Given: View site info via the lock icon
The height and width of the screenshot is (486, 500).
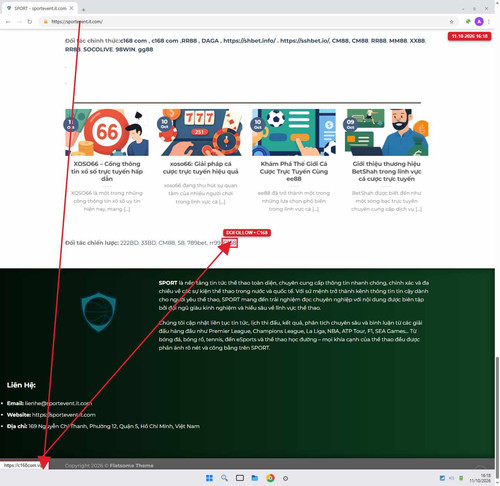Looking at the screenshot, I should pyautogui.click(x=46, y=22).
